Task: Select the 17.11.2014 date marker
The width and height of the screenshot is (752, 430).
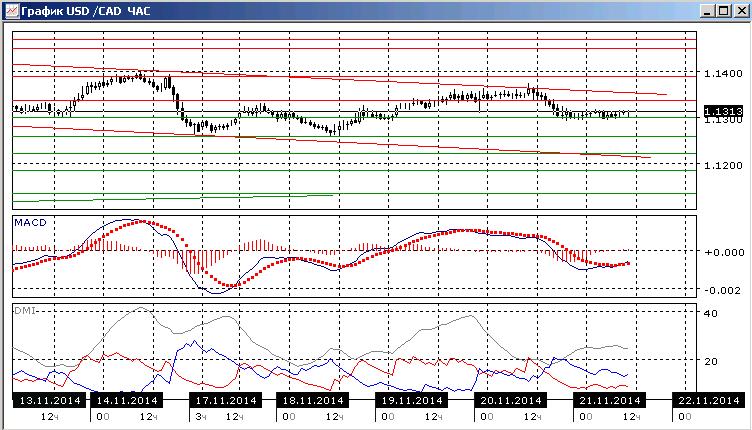Action: click(226, 400)
